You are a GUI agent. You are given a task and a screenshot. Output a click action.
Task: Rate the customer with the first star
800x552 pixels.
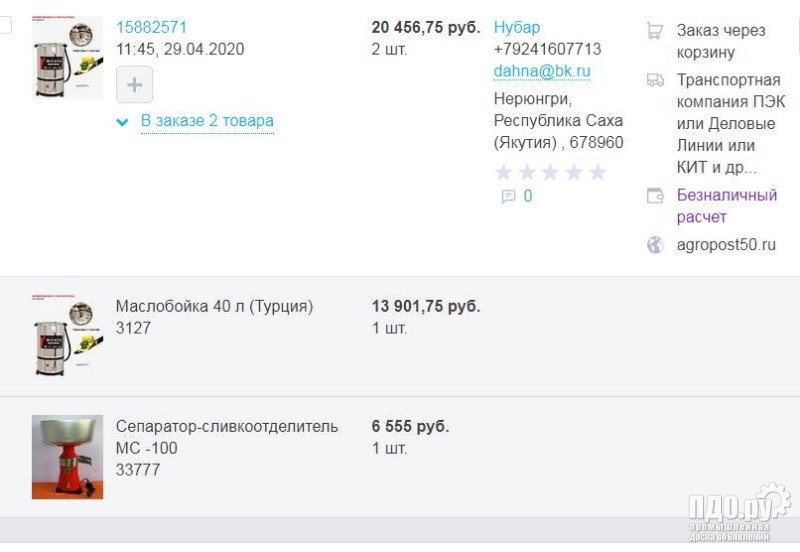[504, 172]
